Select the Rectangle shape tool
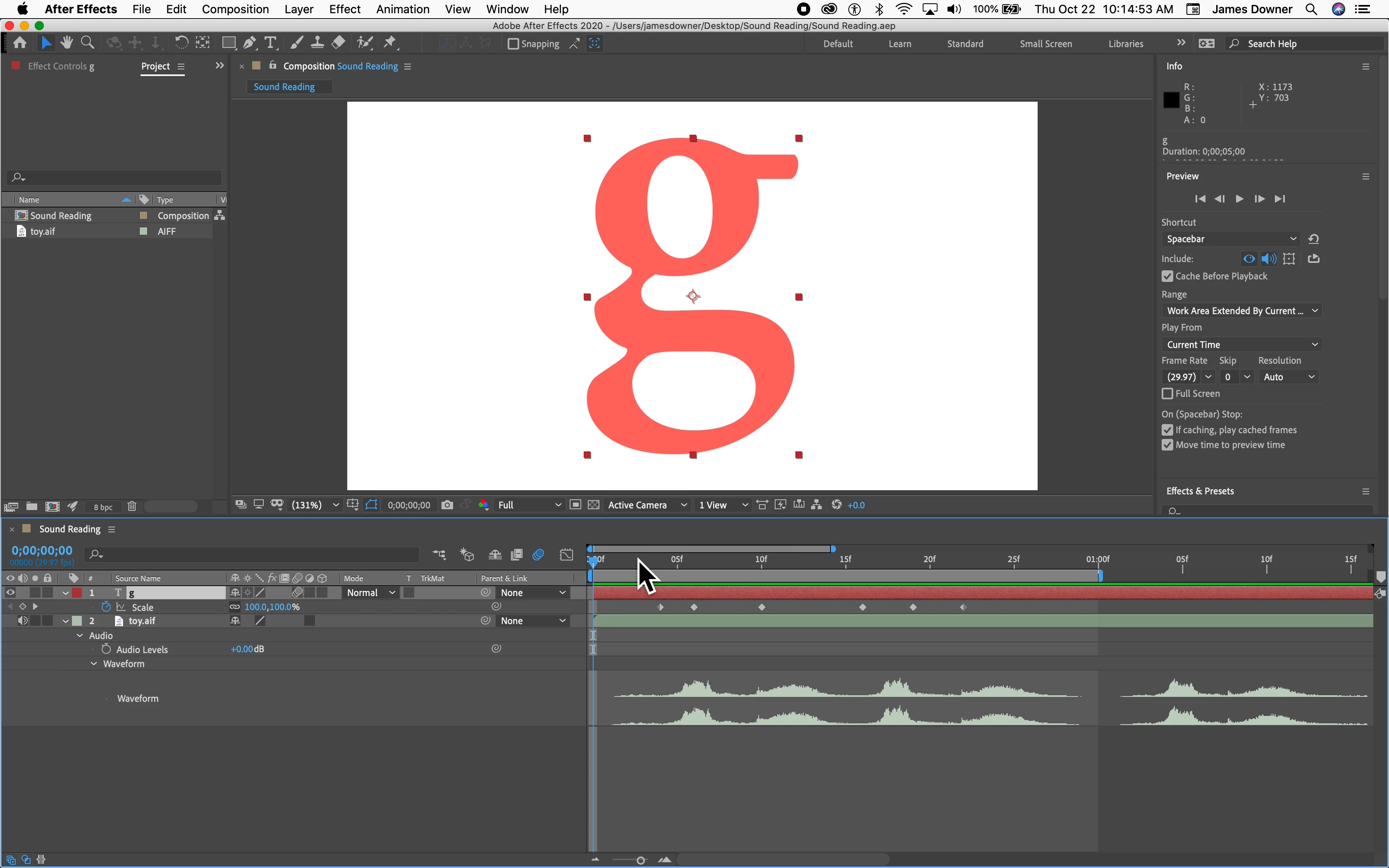This screenshot has height=868, width=1389. (229, 43)
